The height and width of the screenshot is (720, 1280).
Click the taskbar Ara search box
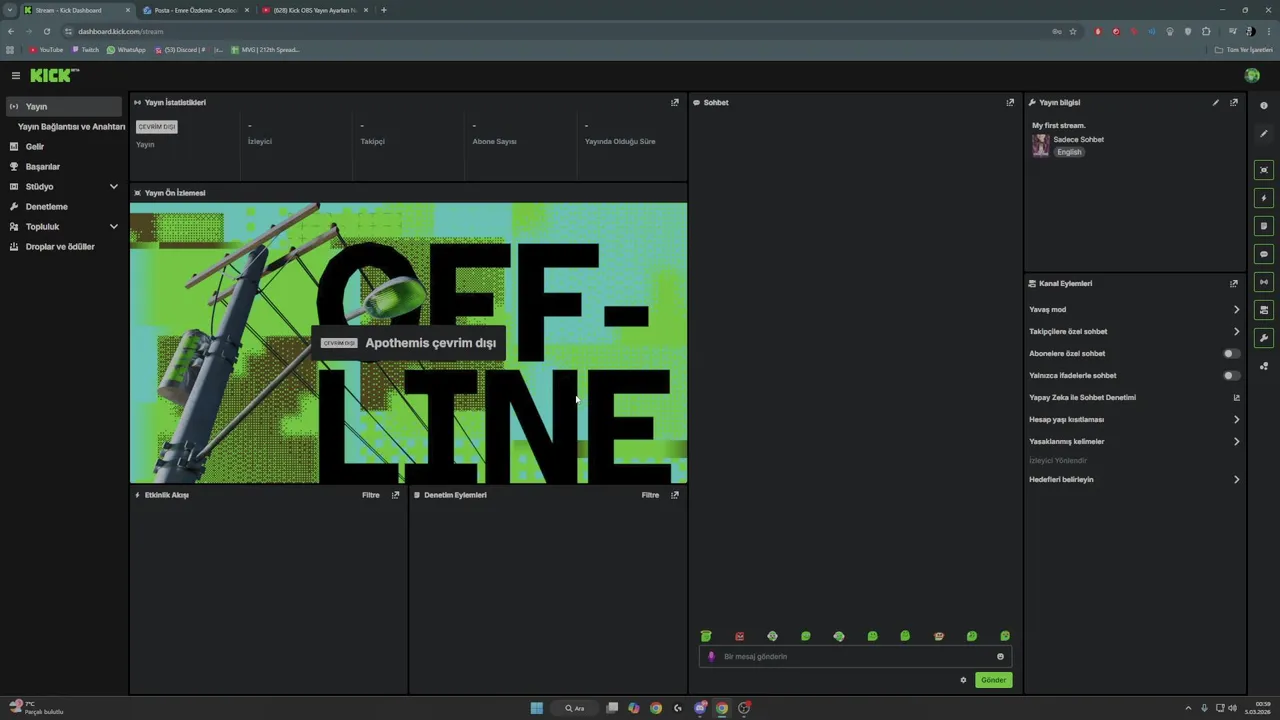(576, 708)
